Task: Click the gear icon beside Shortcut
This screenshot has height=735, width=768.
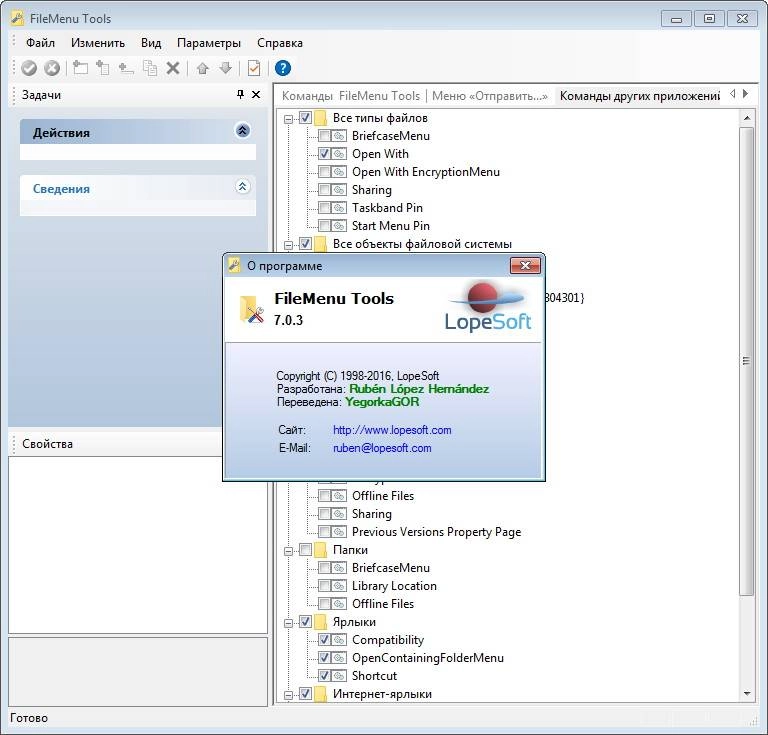Action: coord(338,676)
